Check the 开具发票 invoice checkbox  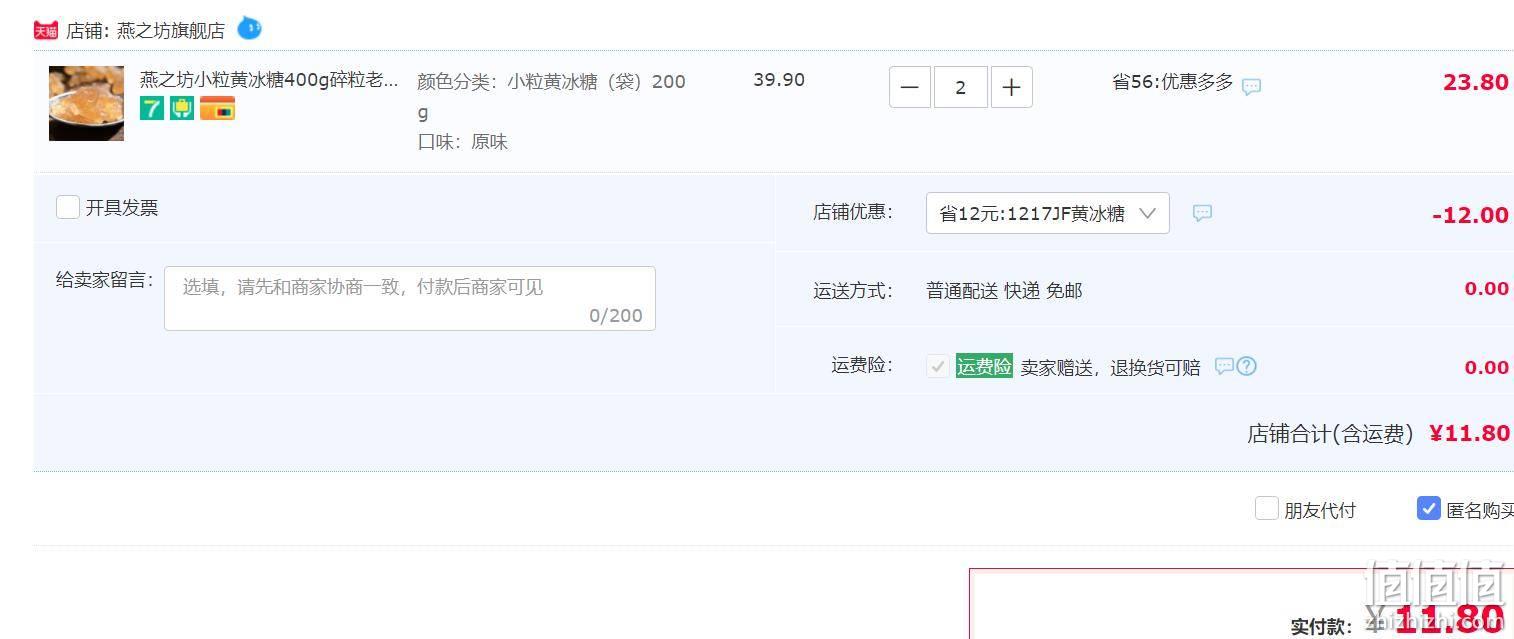pos(68,207)
